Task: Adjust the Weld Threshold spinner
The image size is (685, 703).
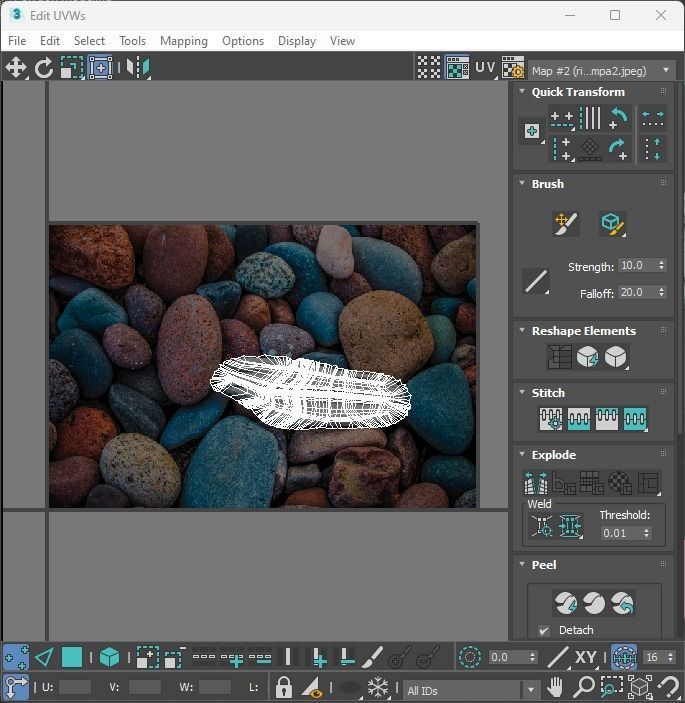Action: coord(646,533)
